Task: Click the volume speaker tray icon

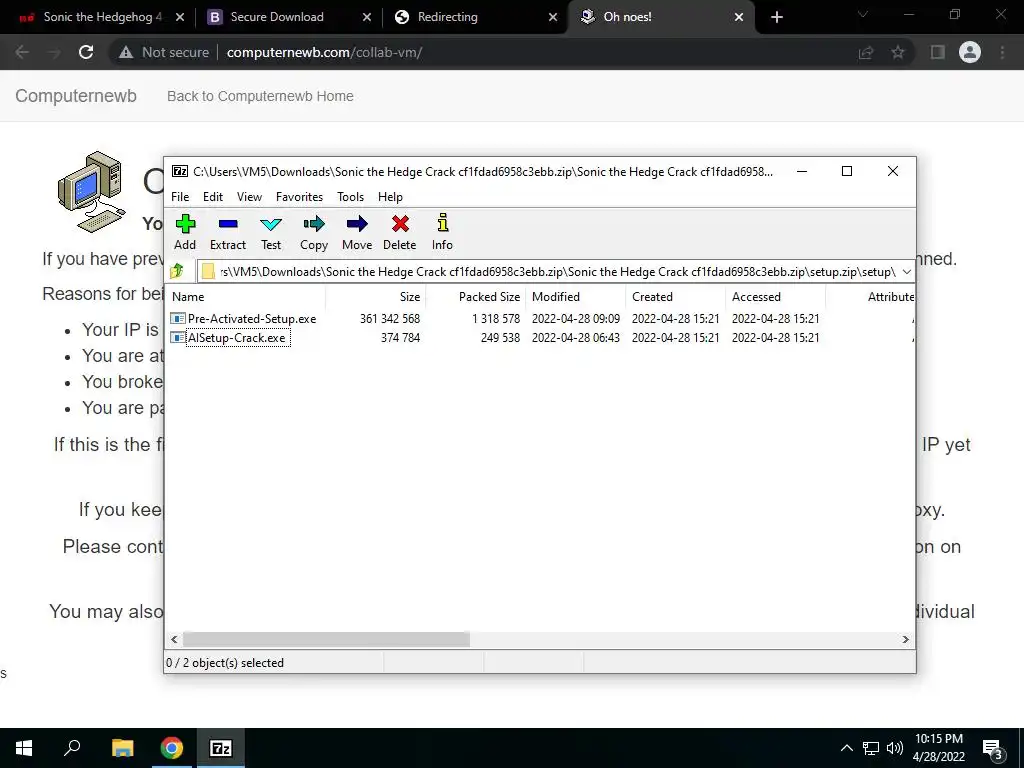Action: (895, 748)
